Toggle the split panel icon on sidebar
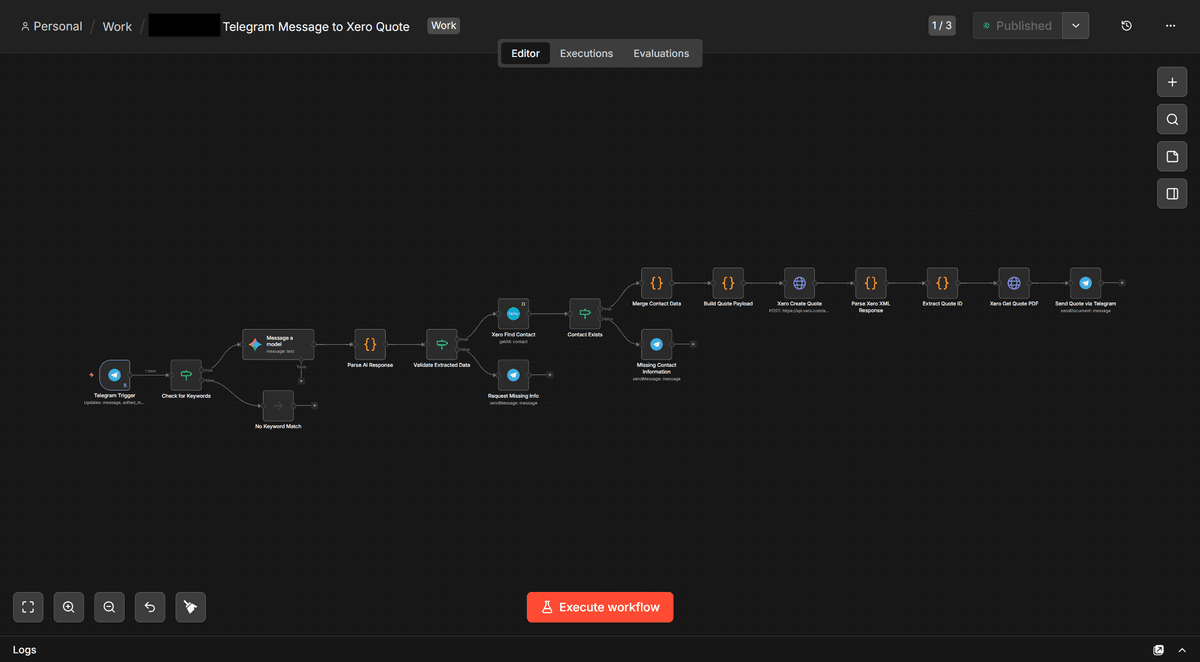The height and width of the screenshot is (662, 1200). coord(1171,193)
